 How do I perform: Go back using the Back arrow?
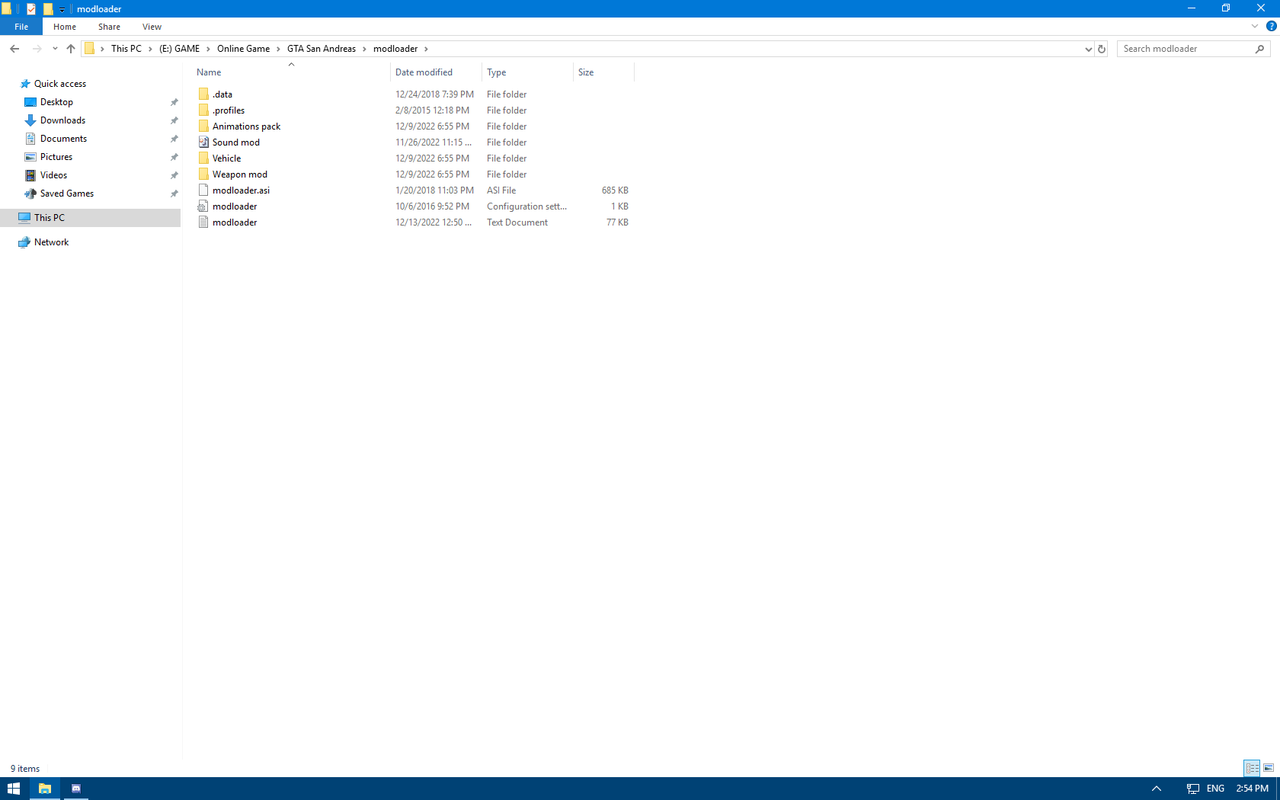click(14, 48)
